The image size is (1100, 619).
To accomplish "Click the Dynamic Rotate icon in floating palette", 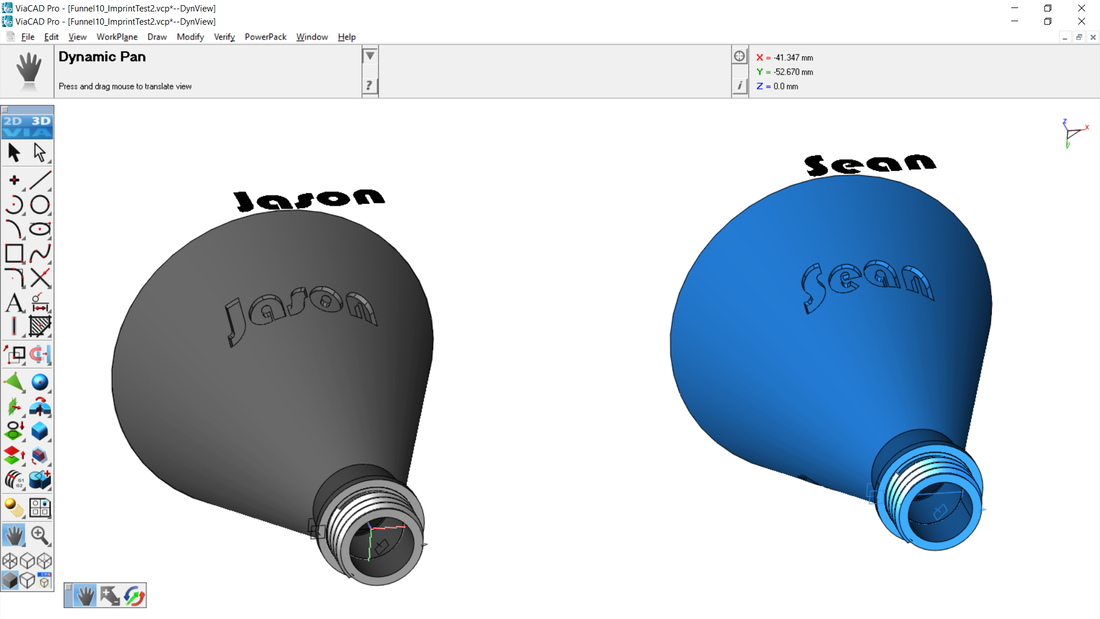I will click(135, 596).
